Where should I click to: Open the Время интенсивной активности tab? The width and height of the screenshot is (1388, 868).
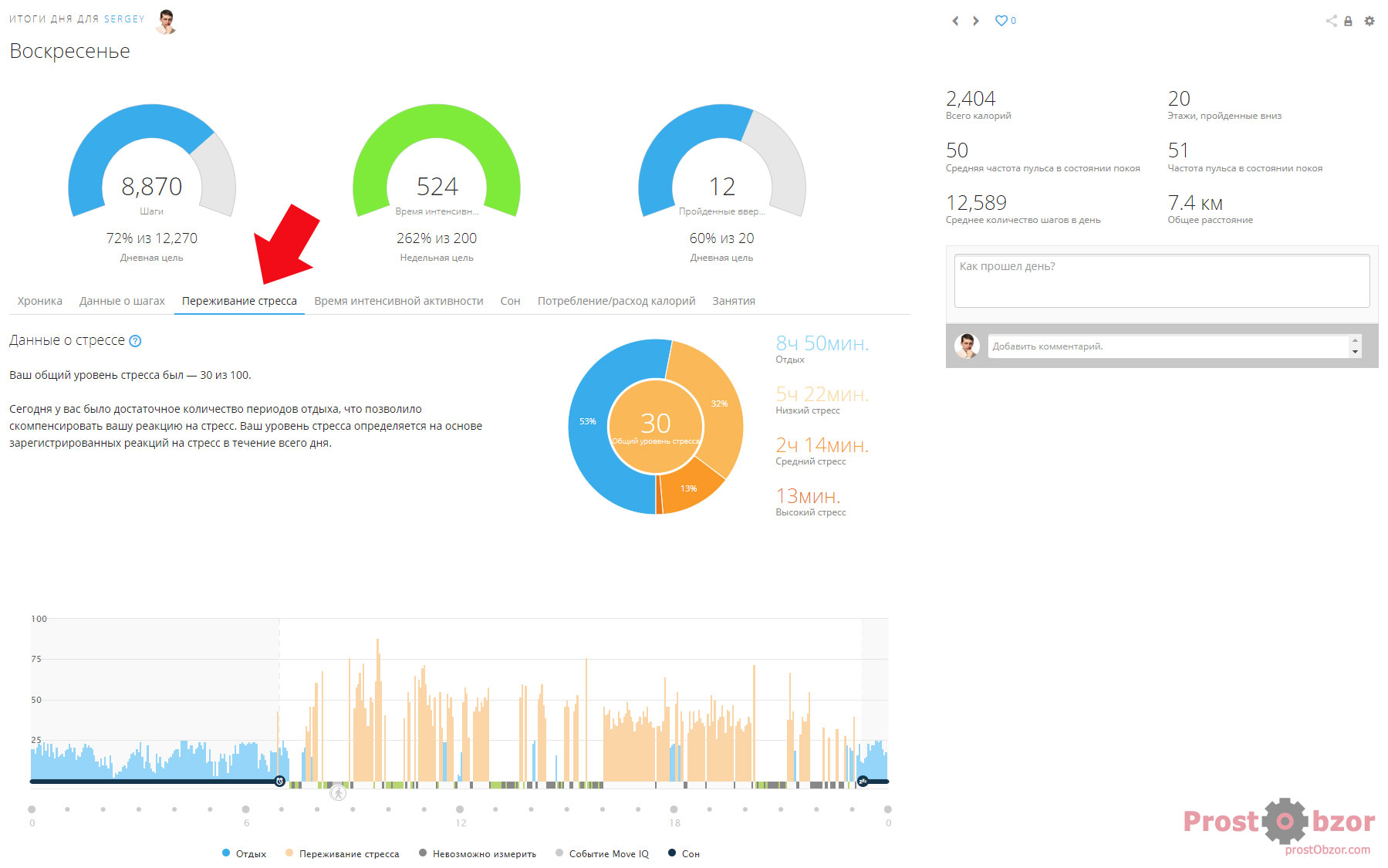398,301
